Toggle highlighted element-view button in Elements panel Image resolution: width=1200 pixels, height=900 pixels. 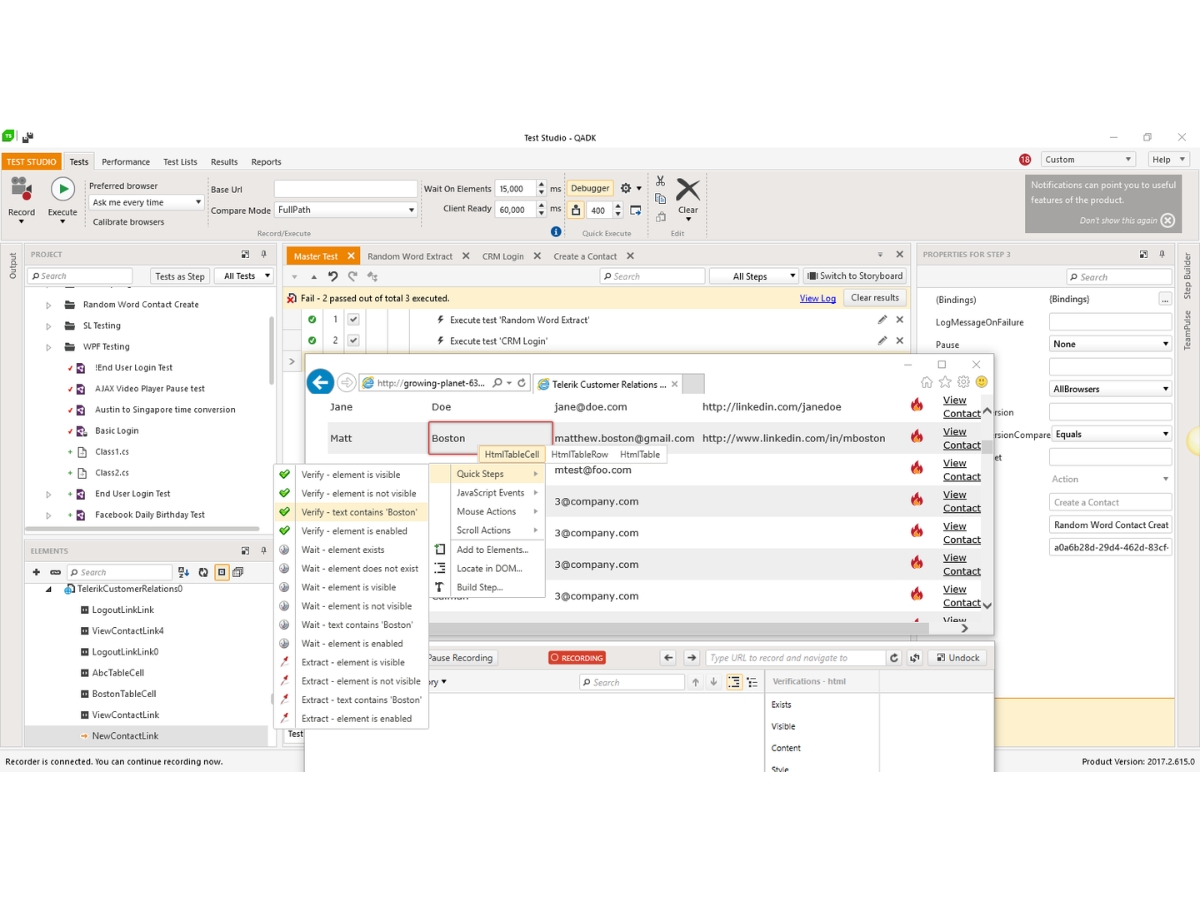click(x=222, y=572)
